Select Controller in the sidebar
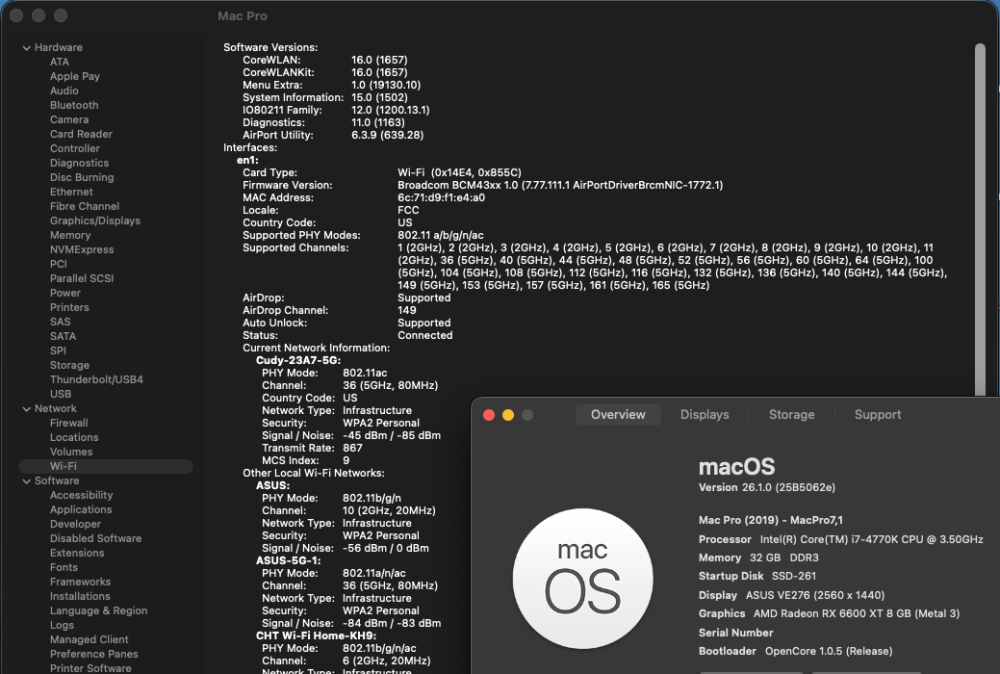This screenshot has width=1000, height=674. coord(75,149)
